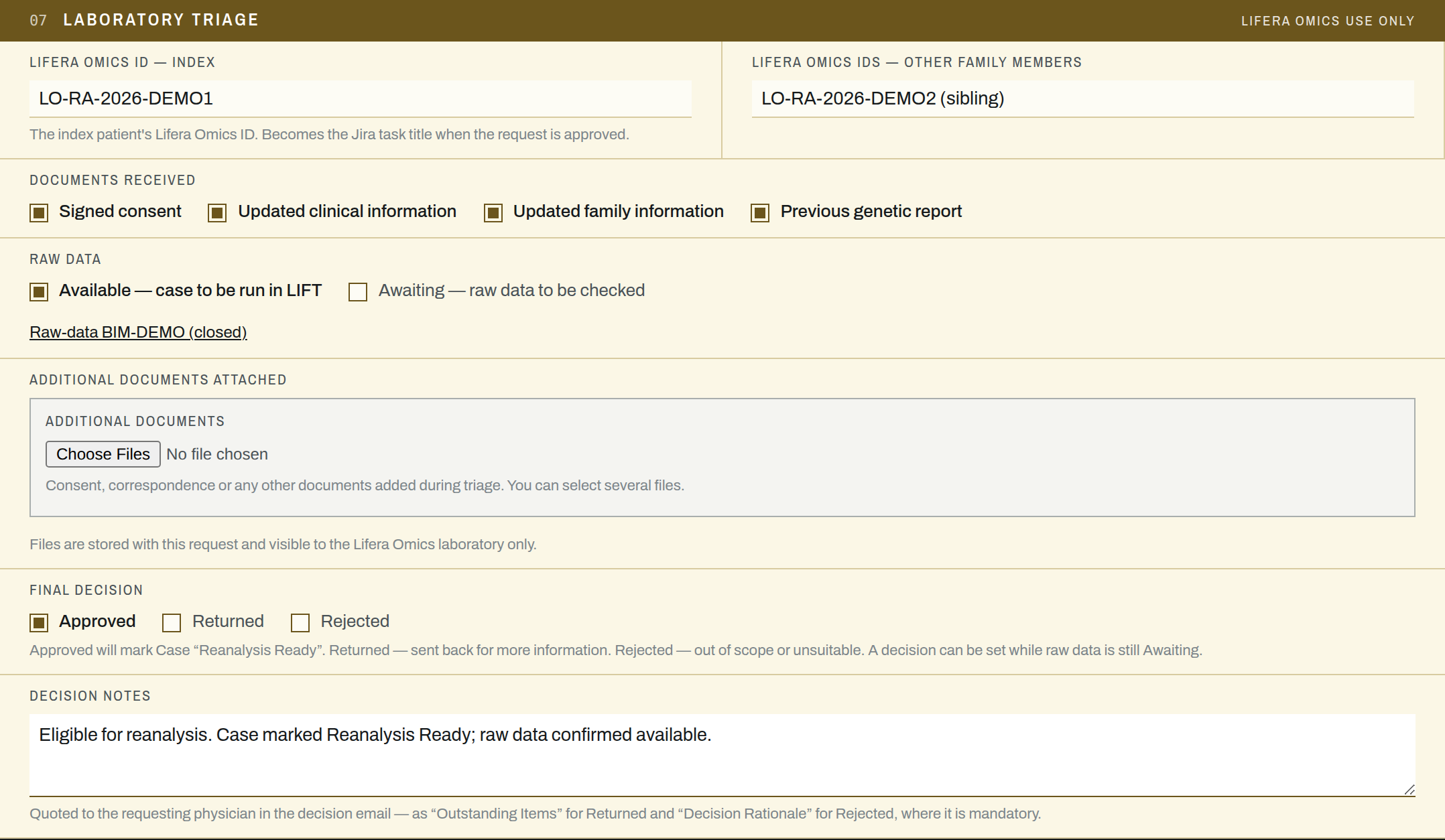Grab the Decision Notes resize handle
1445x840 pixels.
pos(1409,790)
